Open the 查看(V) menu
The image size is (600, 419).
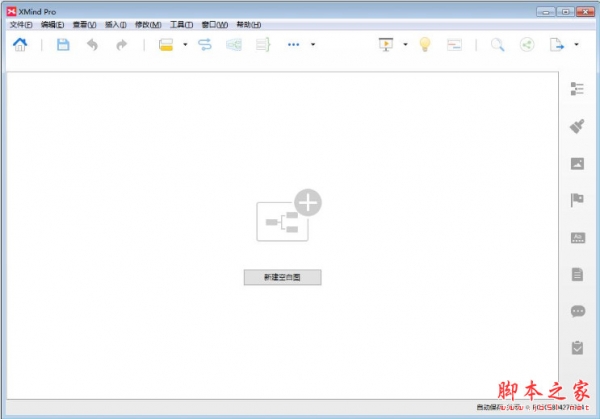point(84,25)
